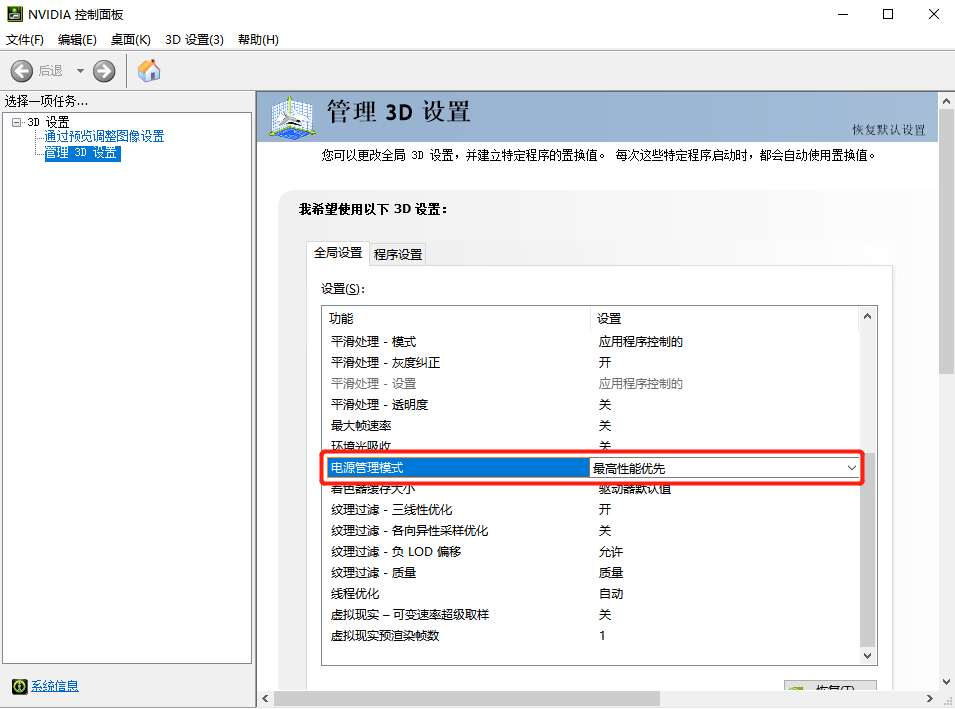
Task: Click the Back arrow toolbar icon
Action: 21,71
